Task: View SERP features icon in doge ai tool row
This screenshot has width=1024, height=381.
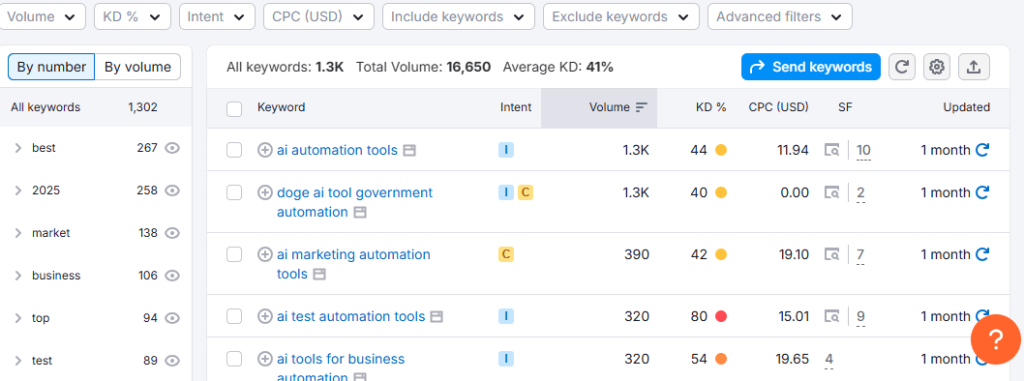Action: tap(831, 193)
